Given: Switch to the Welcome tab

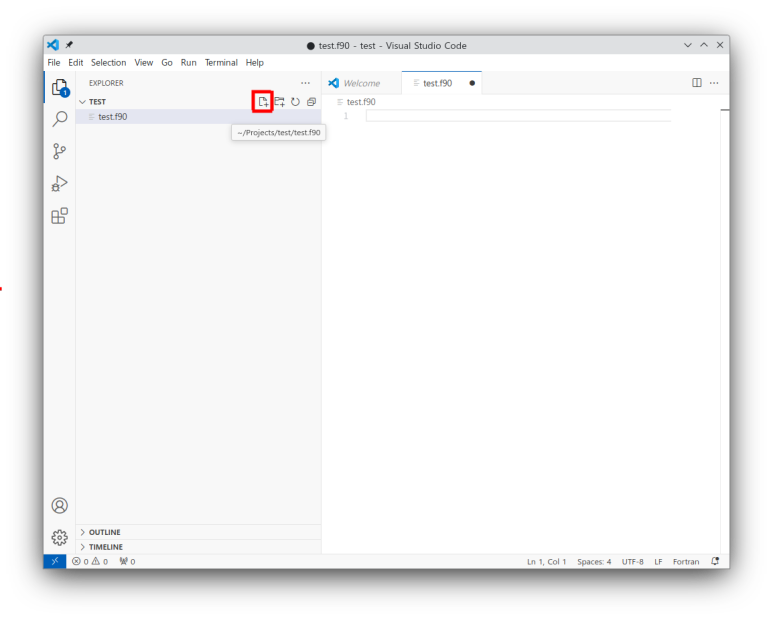Looking at the screenshot, I should tap(361, 83).
